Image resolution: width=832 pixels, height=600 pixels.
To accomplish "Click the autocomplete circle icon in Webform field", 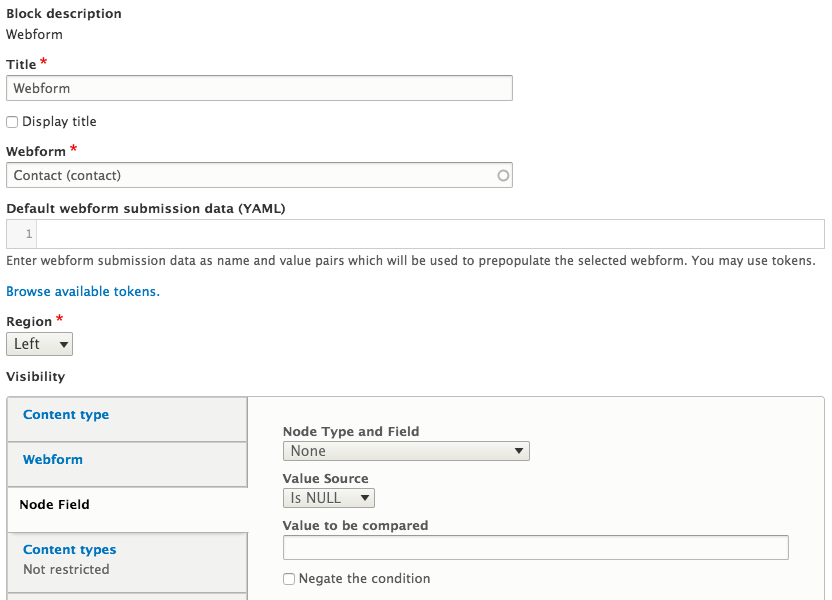I will 503,175.
